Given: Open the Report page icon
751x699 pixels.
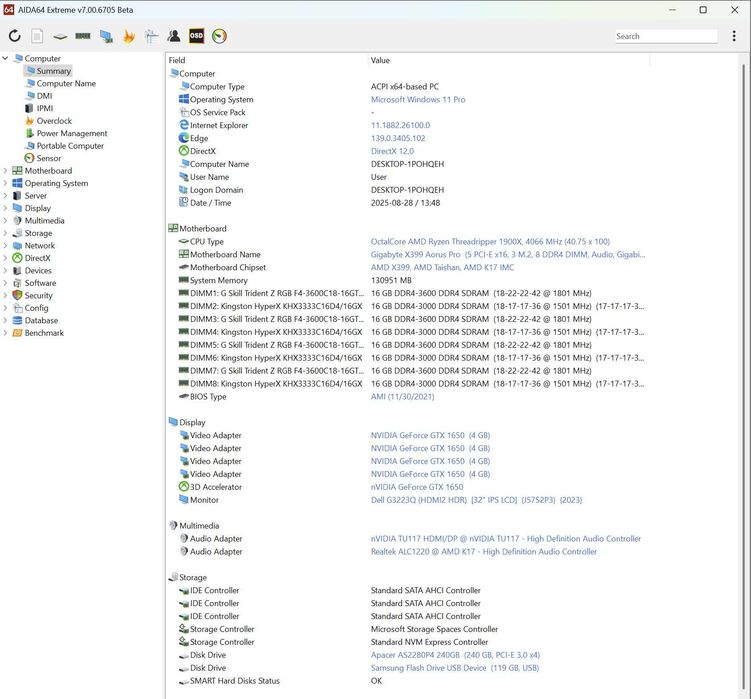Looking at the screenshot, I should click(37, 36).
